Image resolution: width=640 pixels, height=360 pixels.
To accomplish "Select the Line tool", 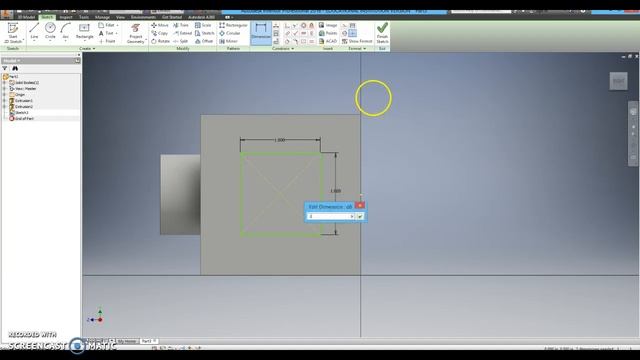I will [x=34, y=31].
